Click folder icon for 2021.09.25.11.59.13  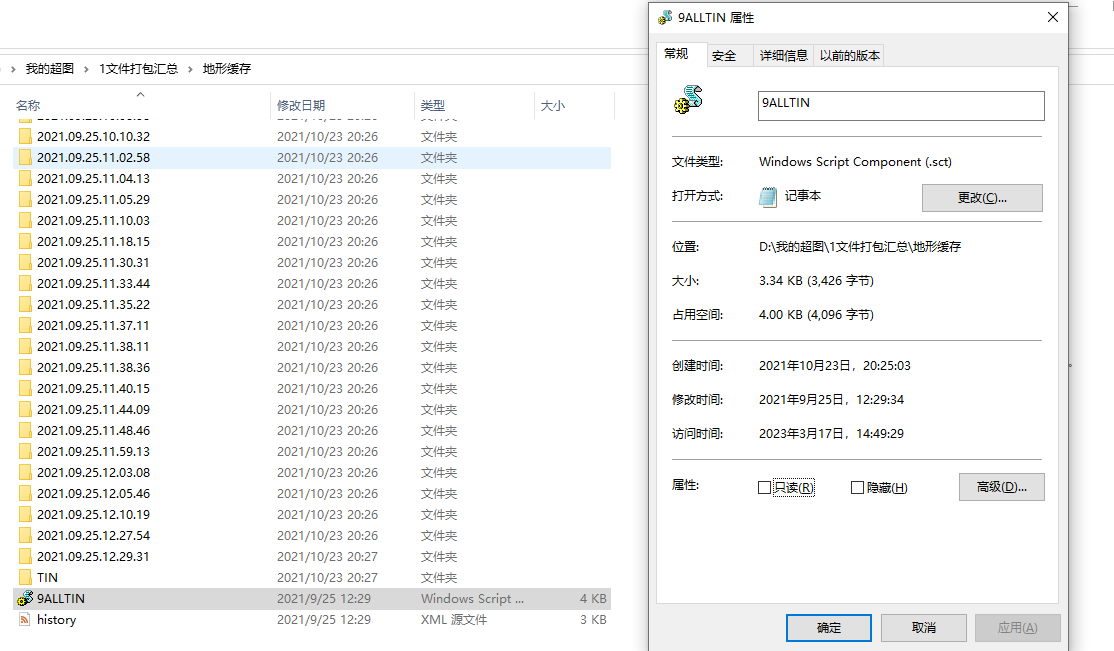pos(25,451)
